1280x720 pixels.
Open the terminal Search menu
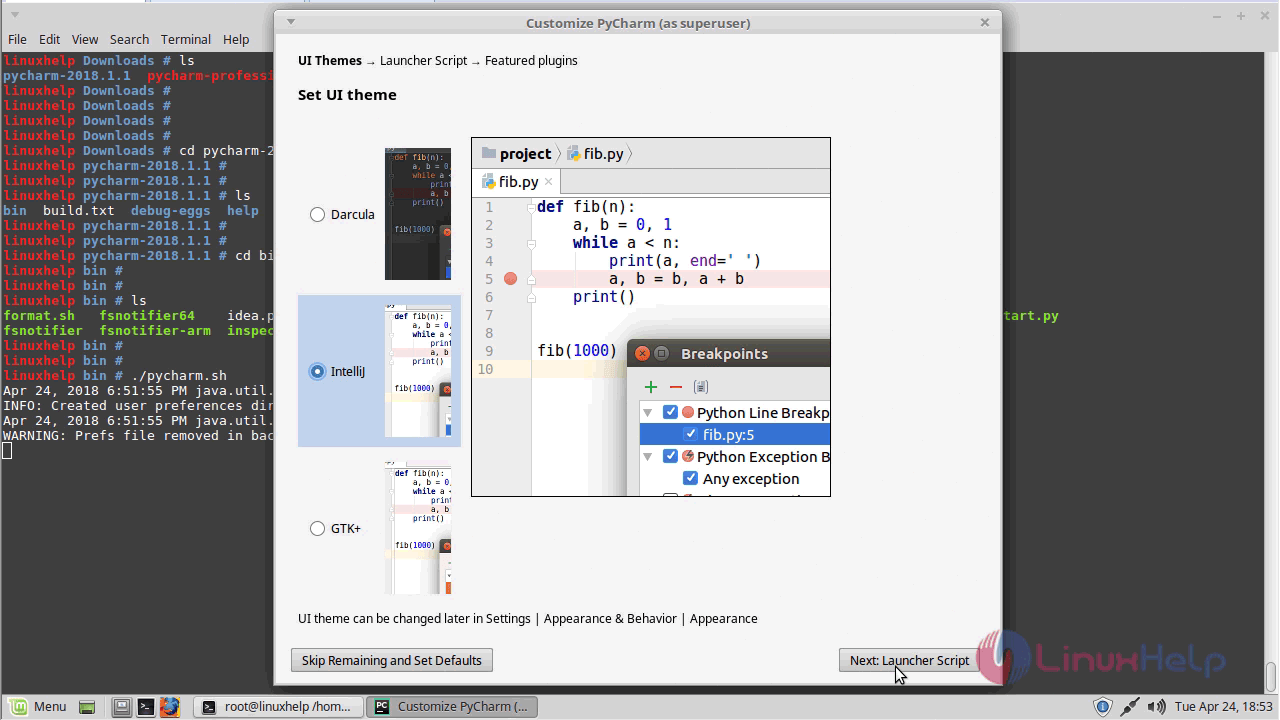tap(129, 39)
